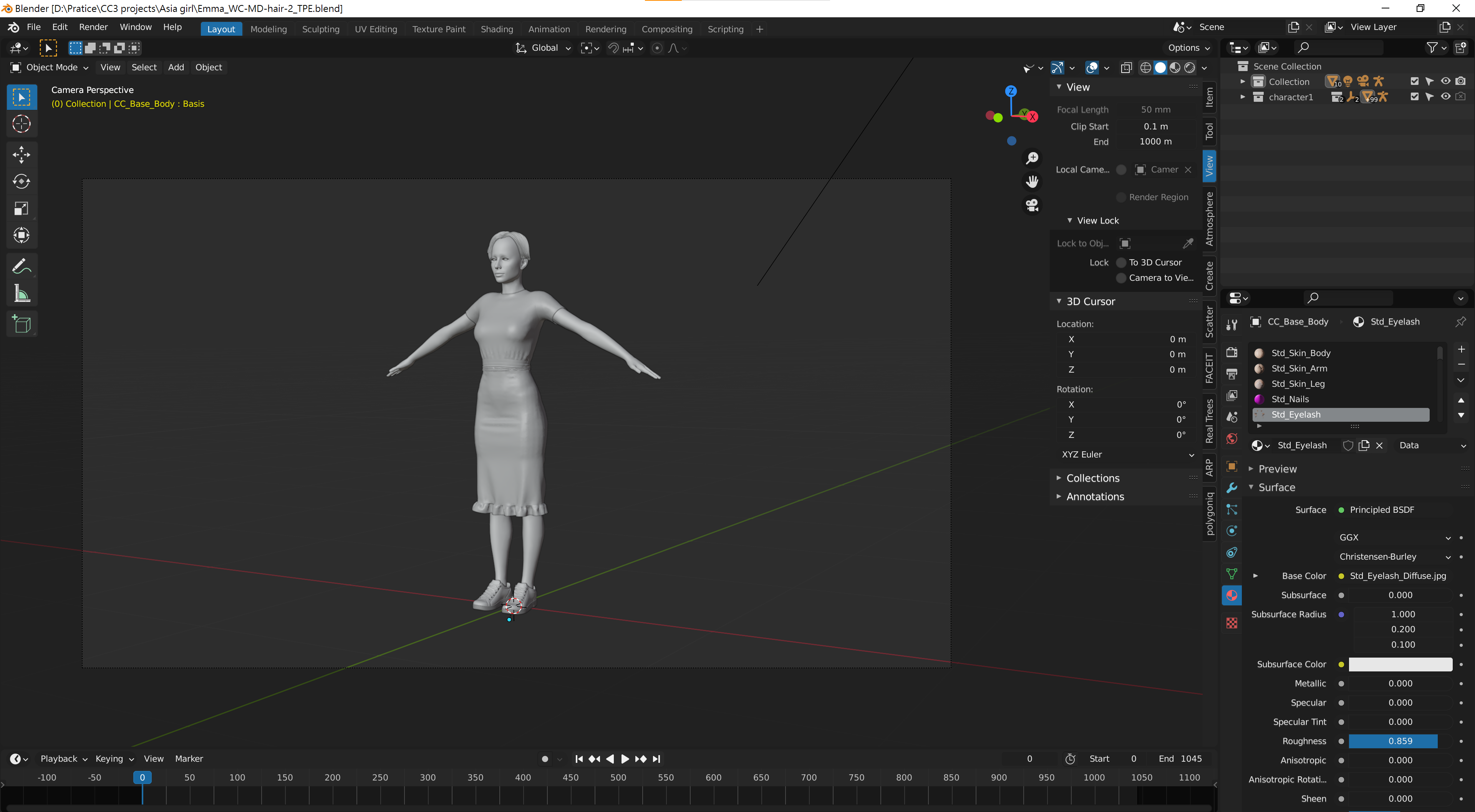
Task: Click the Scale tool icon
Action: point(22,208)
